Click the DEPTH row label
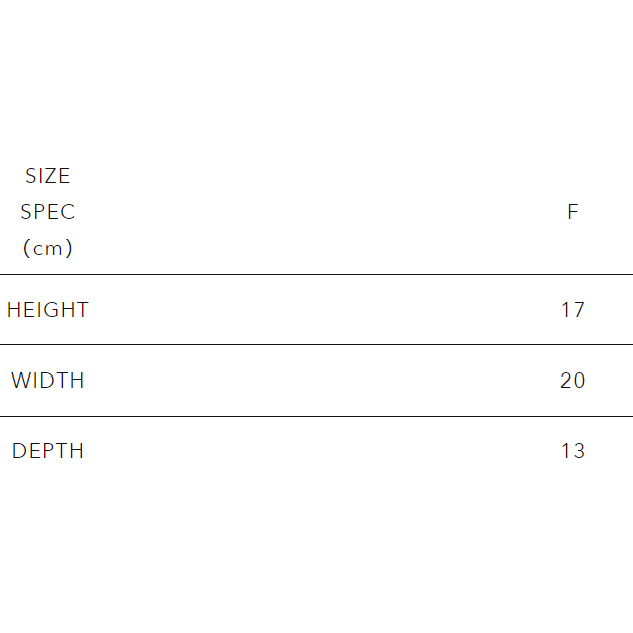The height and width of the screenshot is (633, 633). [x=48, y=451]
